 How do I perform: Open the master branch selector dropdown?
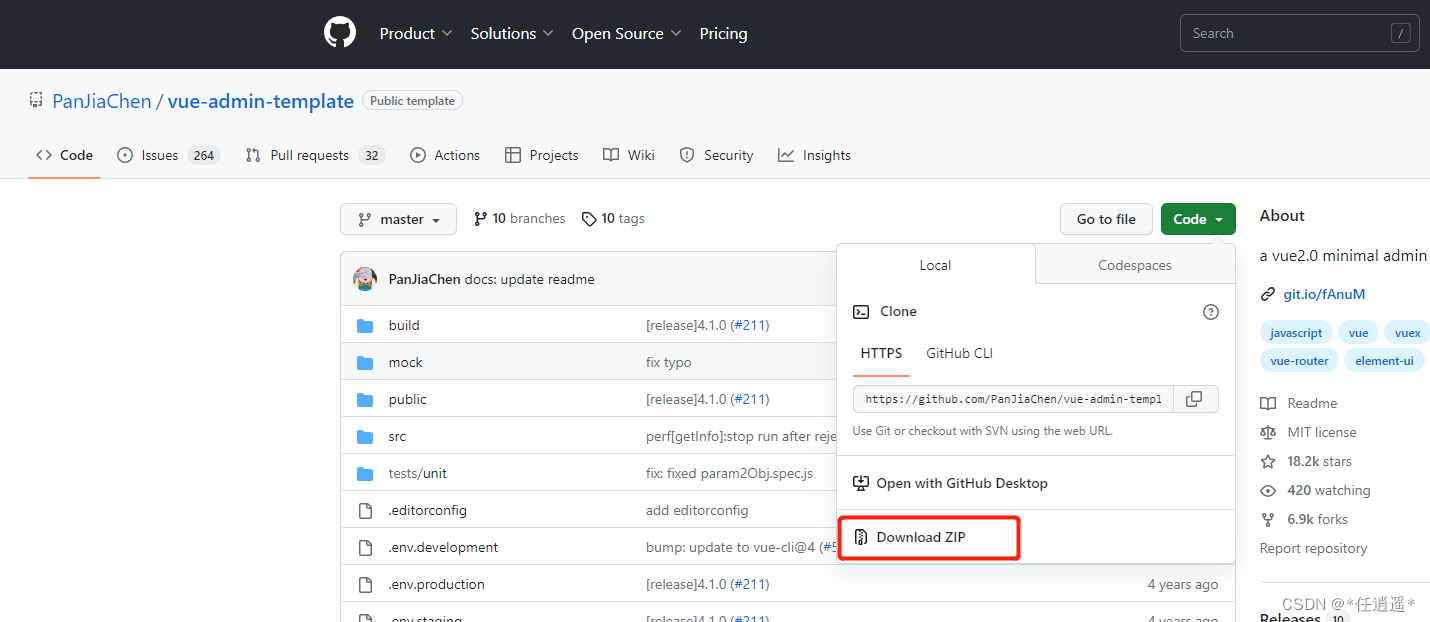[x=398, y=219]
